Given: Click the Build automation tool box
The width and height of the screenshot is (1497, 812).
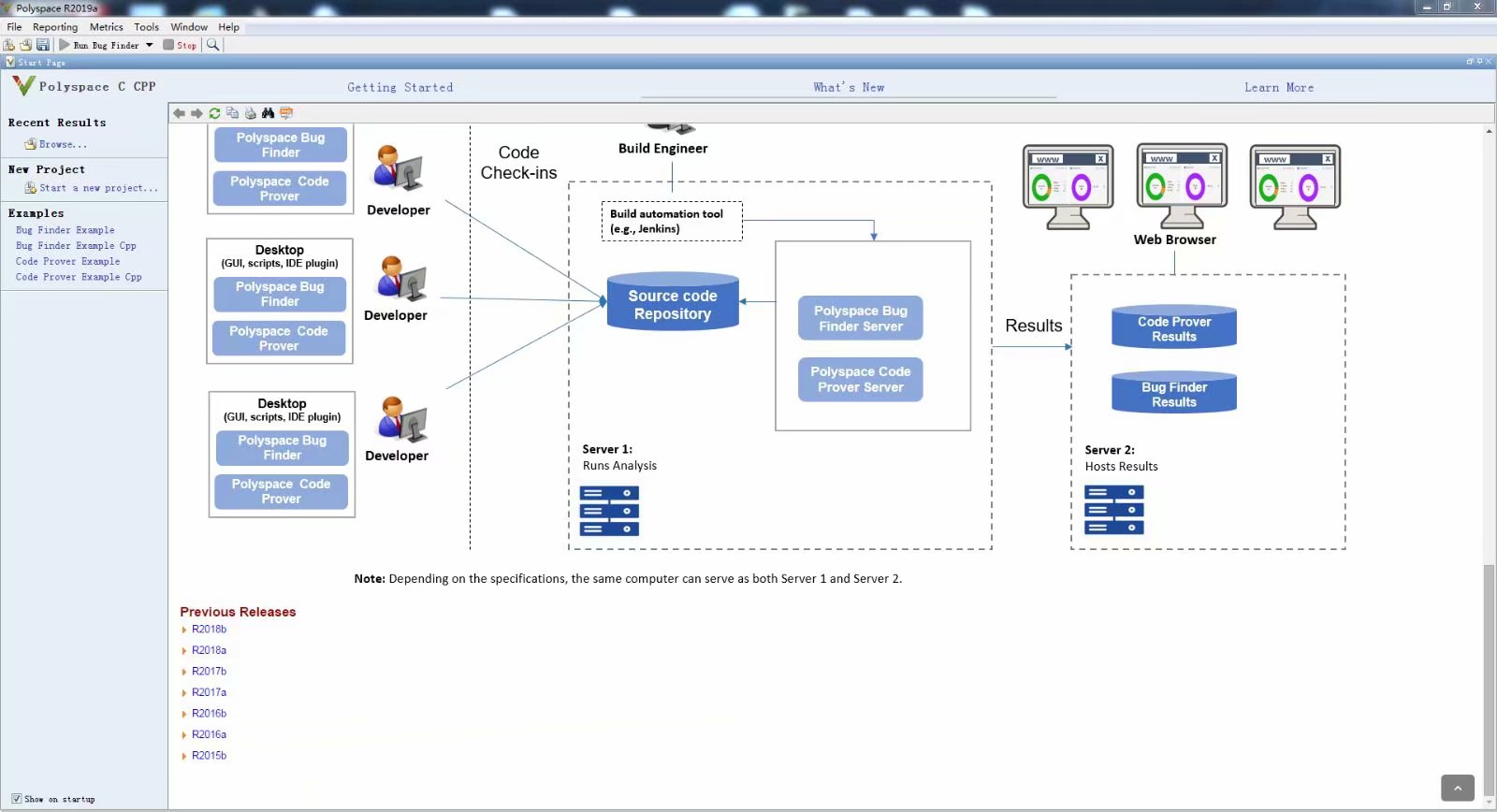Looking at the screenshot, I should click(x=672, y=221).
